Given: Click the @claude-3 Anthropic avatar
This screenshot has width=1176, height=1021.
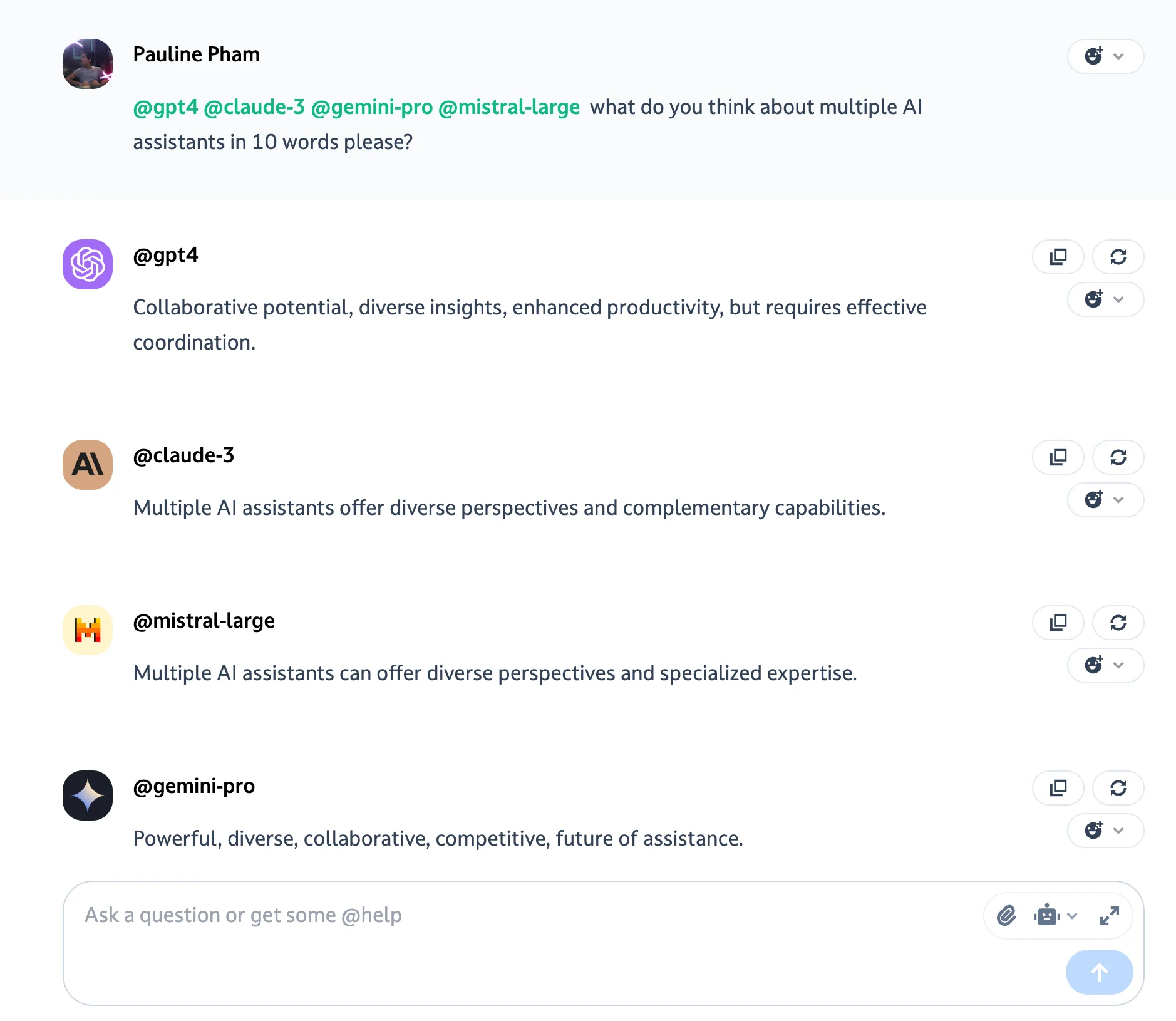Looking at the screenshot, I should [x=87, y=465].
